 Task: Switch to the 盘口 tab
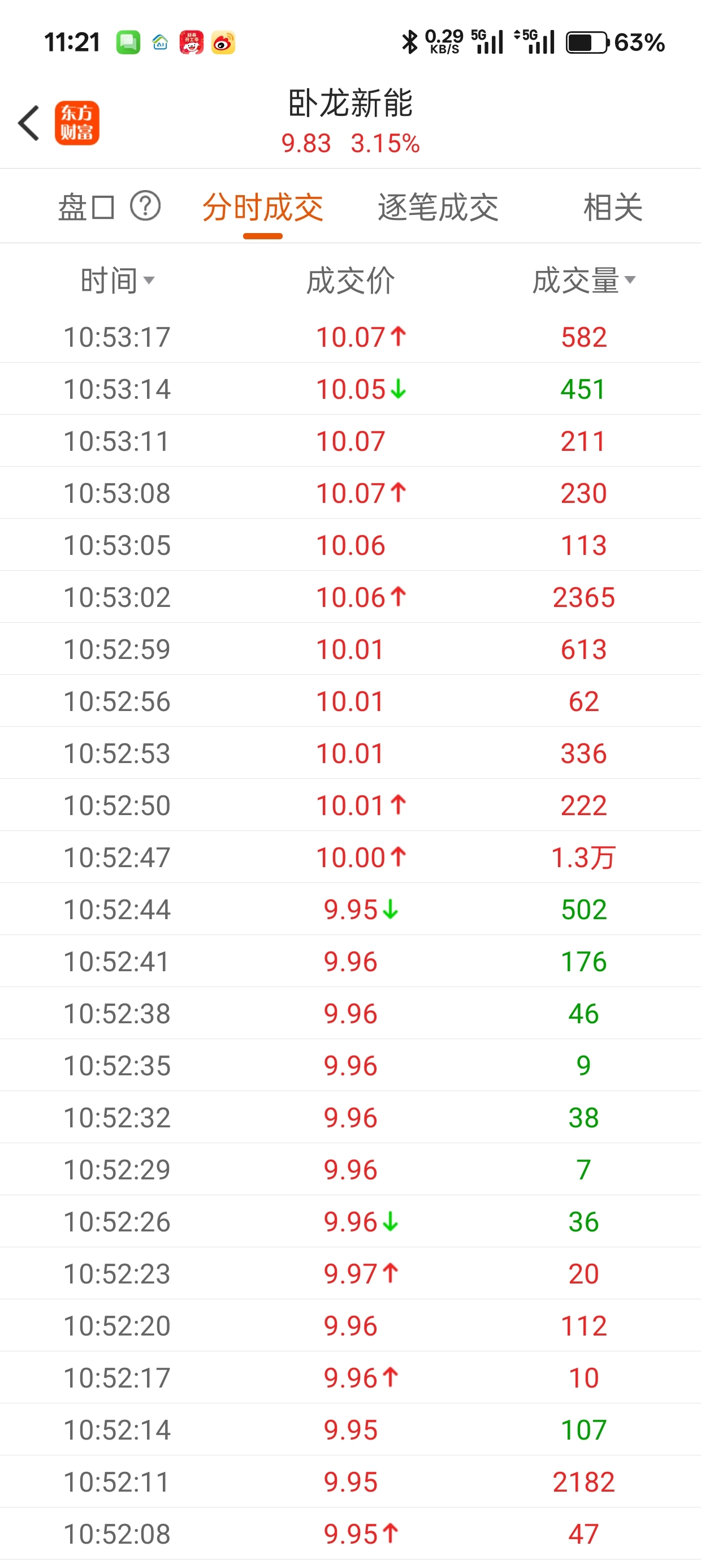click(x=86, y=207)
